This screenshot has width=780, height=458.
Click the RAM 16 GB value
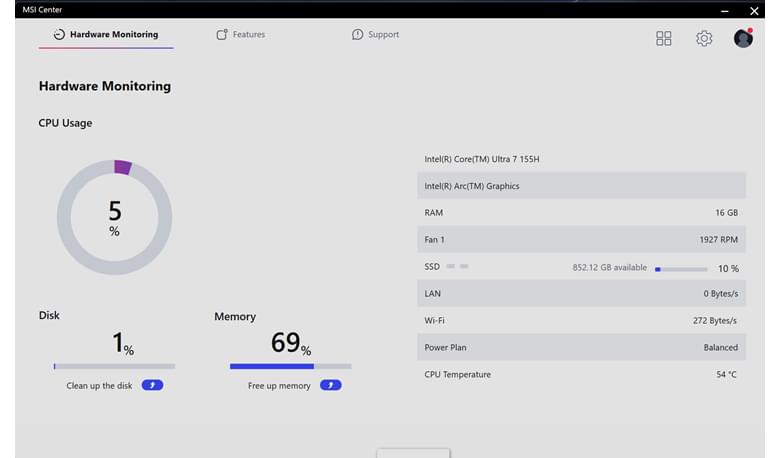[726, 213]
